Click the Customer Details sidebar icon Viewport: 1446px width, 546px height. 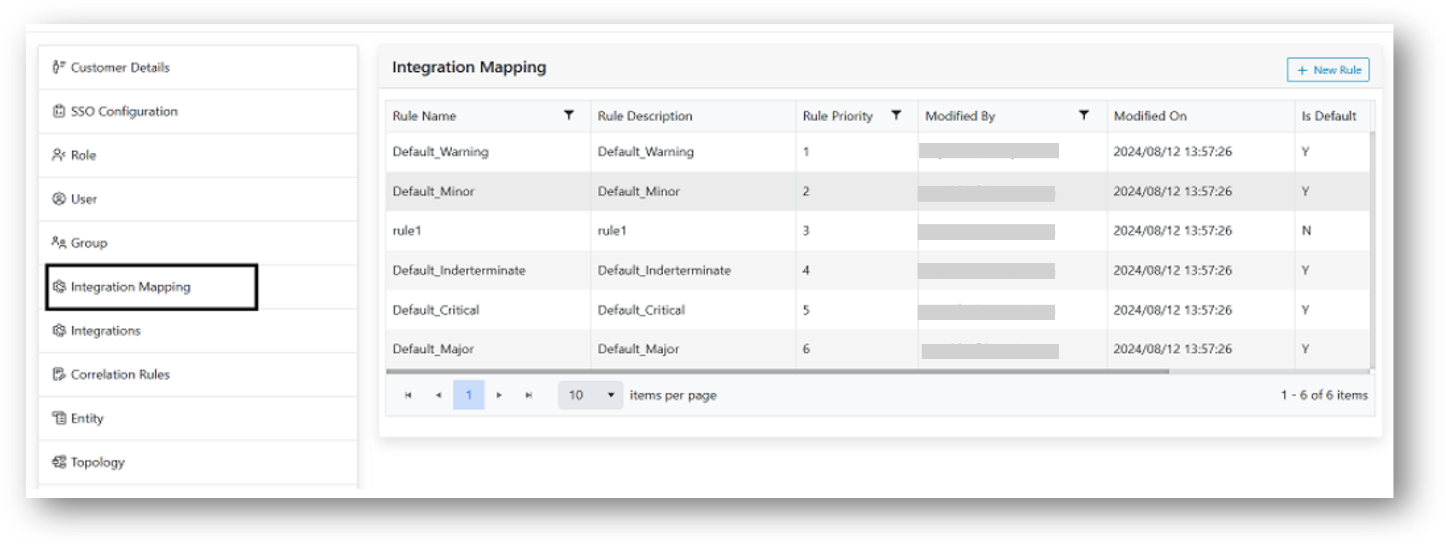(x=58, y=68)
